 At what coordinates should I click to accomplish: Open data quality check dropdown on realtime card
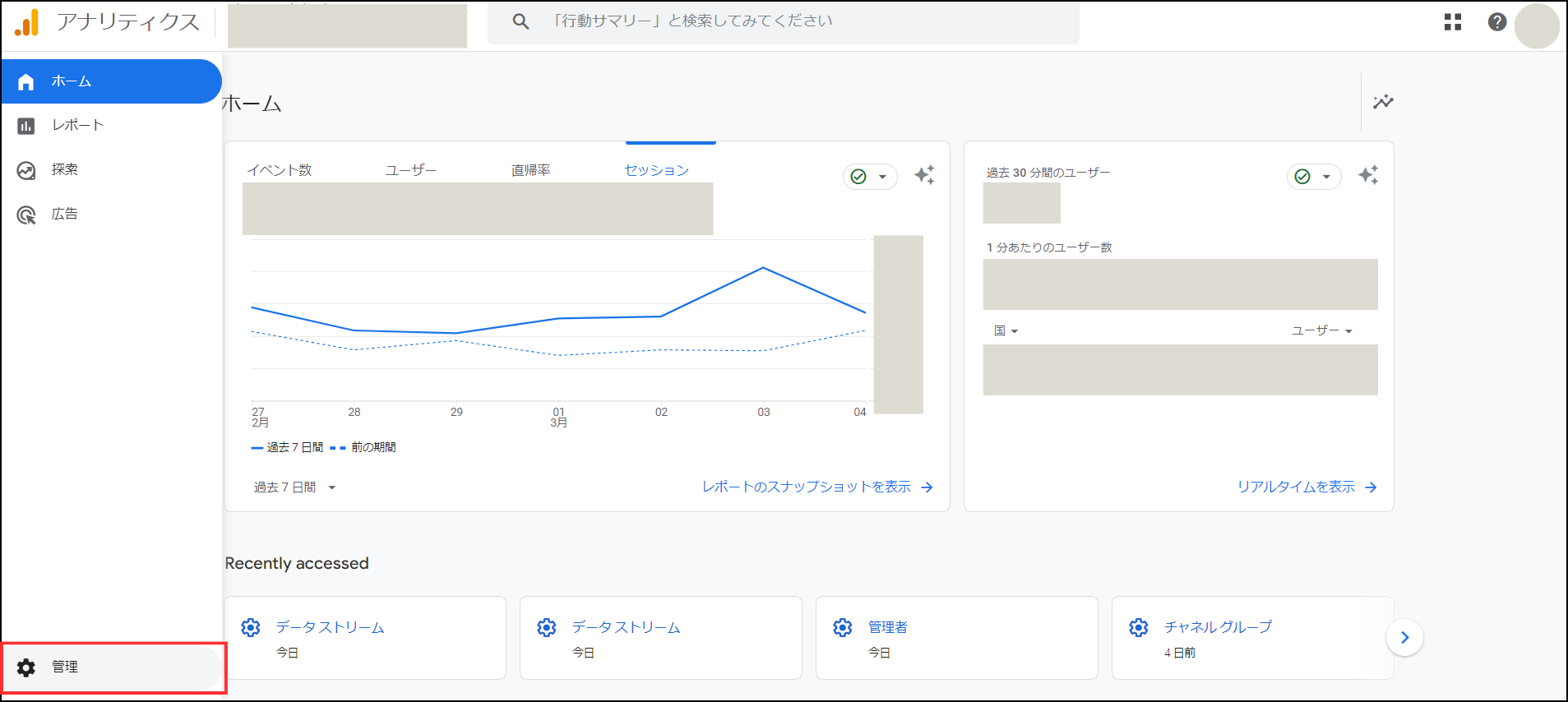pos(1314,177)
